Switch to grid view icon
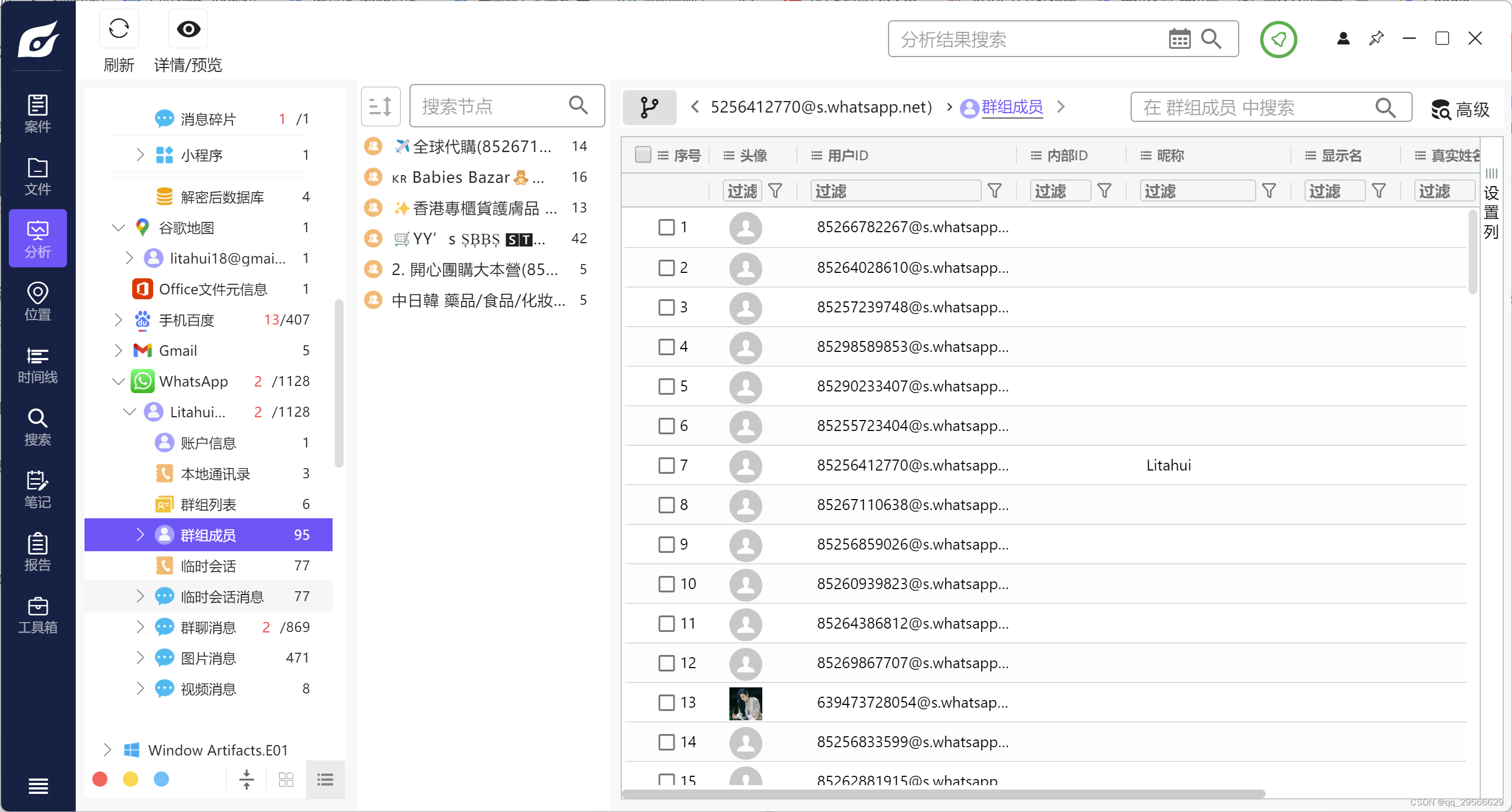The image size is (1512, 812). click(286, 780)
